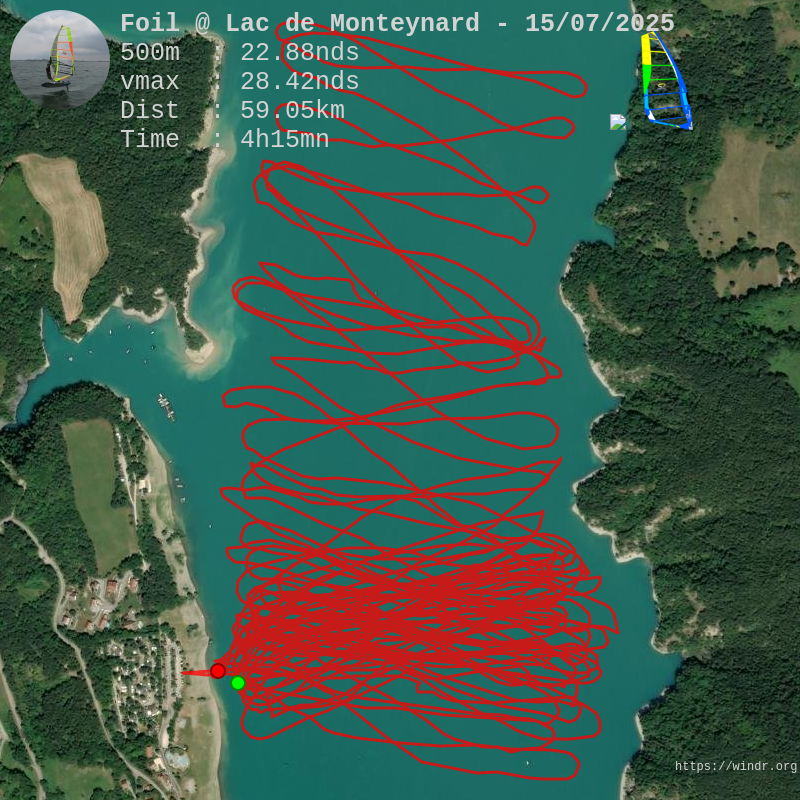Open the https://windr.org link

click(735, 767)
